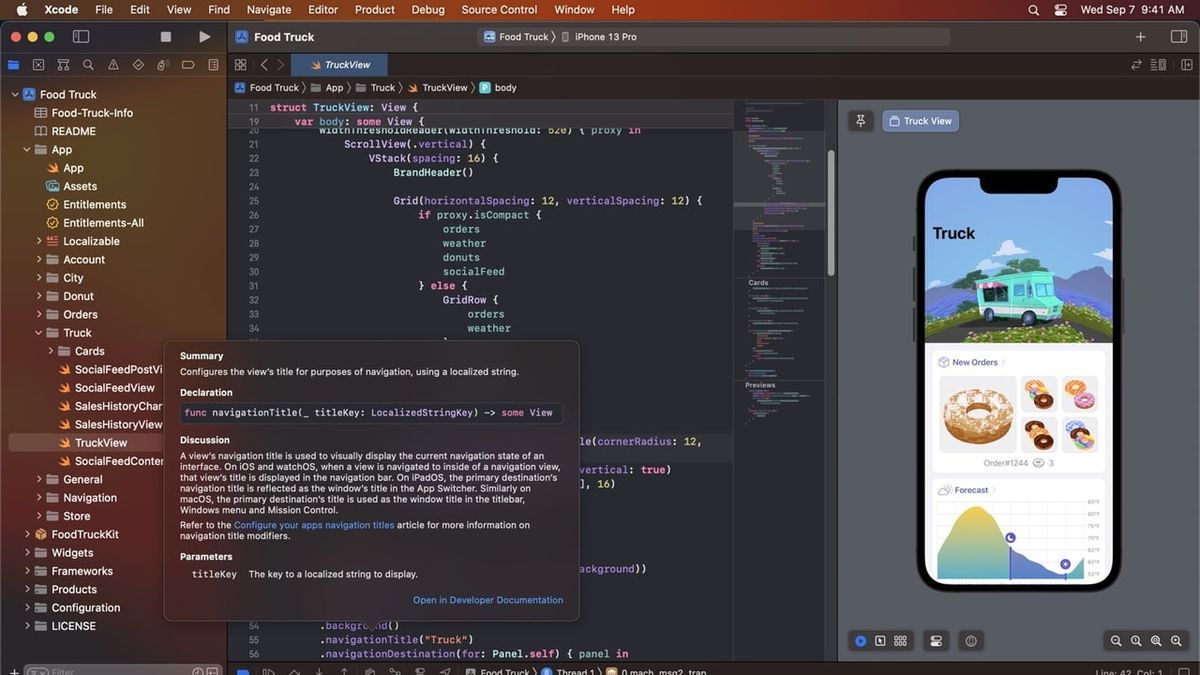Toggle the navigator sidebar visibility
This screenshot has height=675, width=1200.
[80, 36]
